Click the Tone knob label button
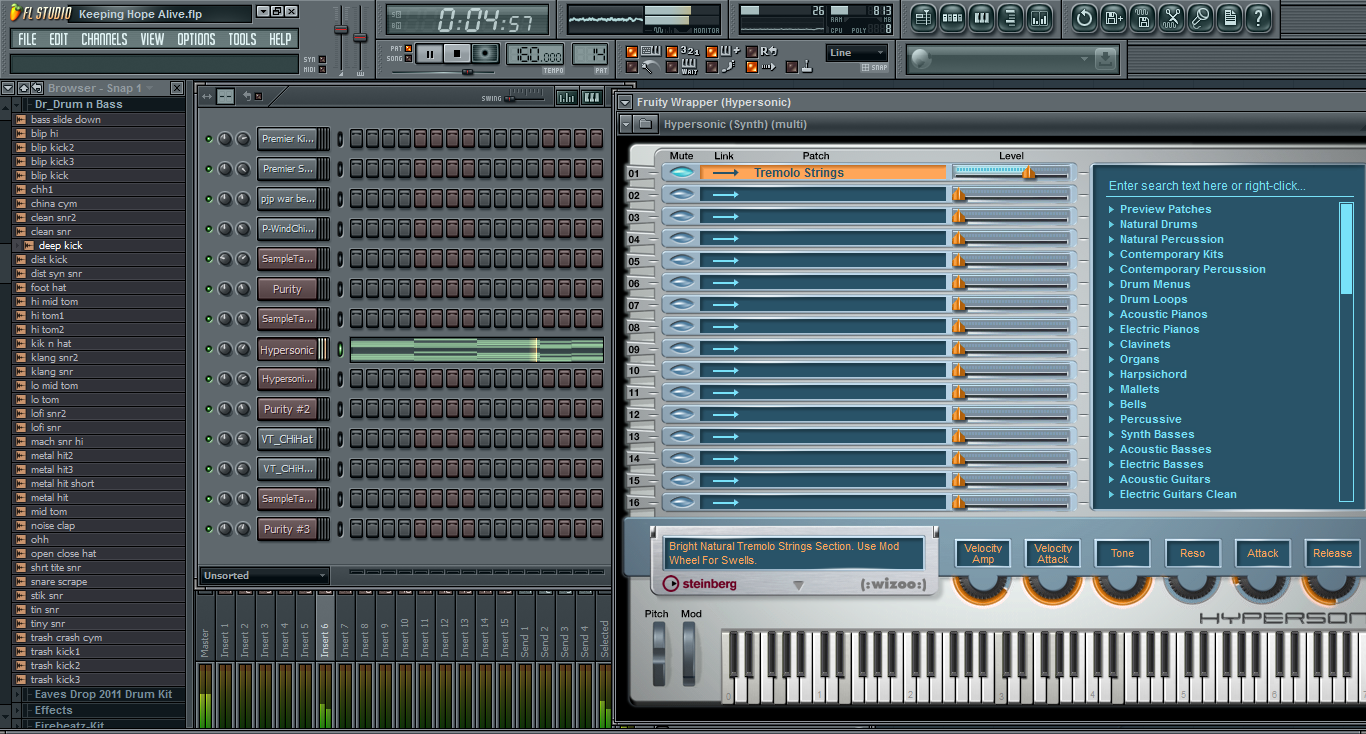The width and height of the screenshot is (1366, 734). (x=1123, y=553)
